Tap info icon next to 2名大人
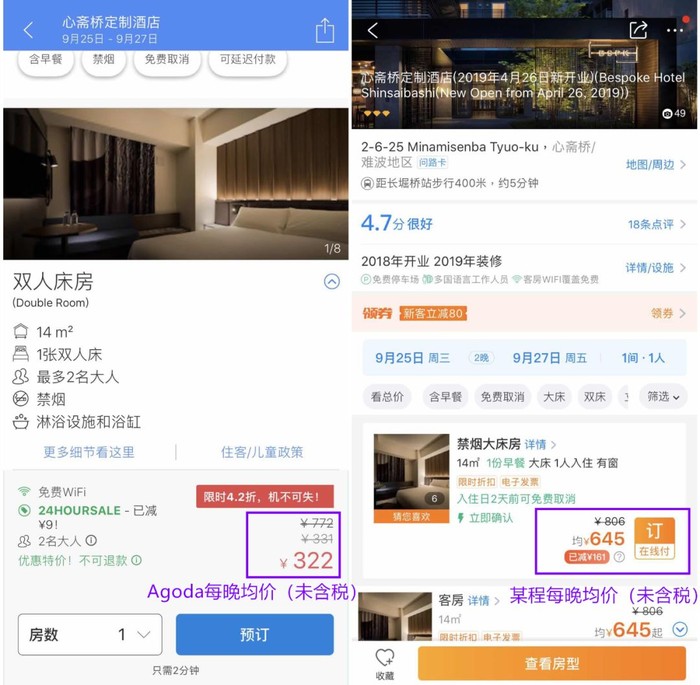 coord(91,541)
